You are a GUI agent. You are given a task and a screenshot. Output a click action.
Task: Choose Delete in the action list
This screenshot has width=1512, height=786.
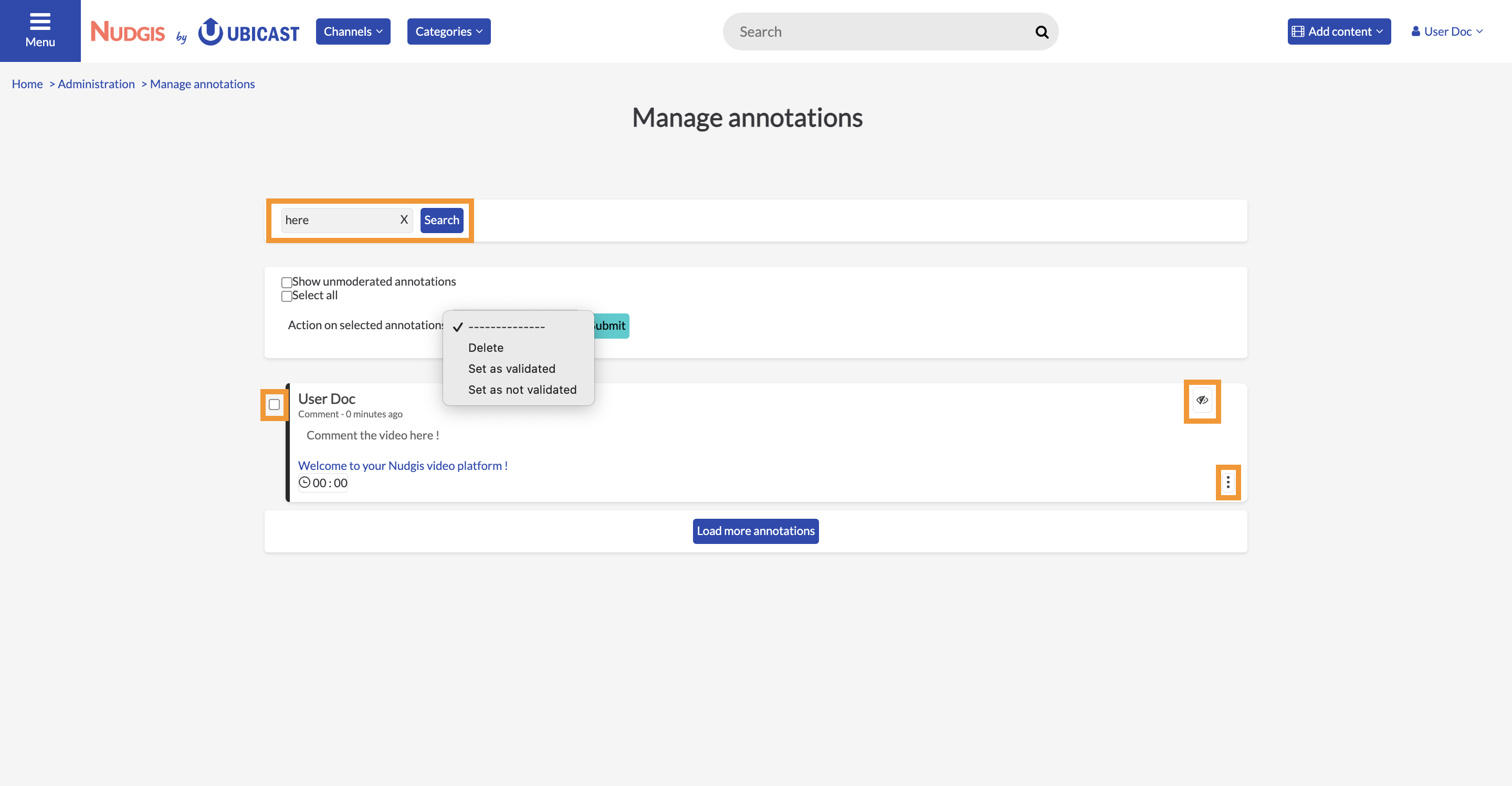click(x=518, y=348)
